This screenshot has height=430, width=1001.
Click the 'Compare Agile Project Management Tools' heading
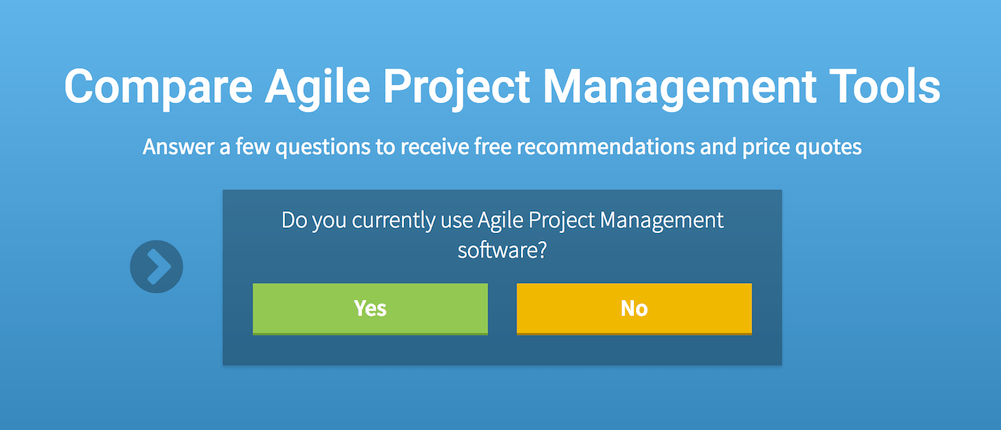click(x=502, y=87)
